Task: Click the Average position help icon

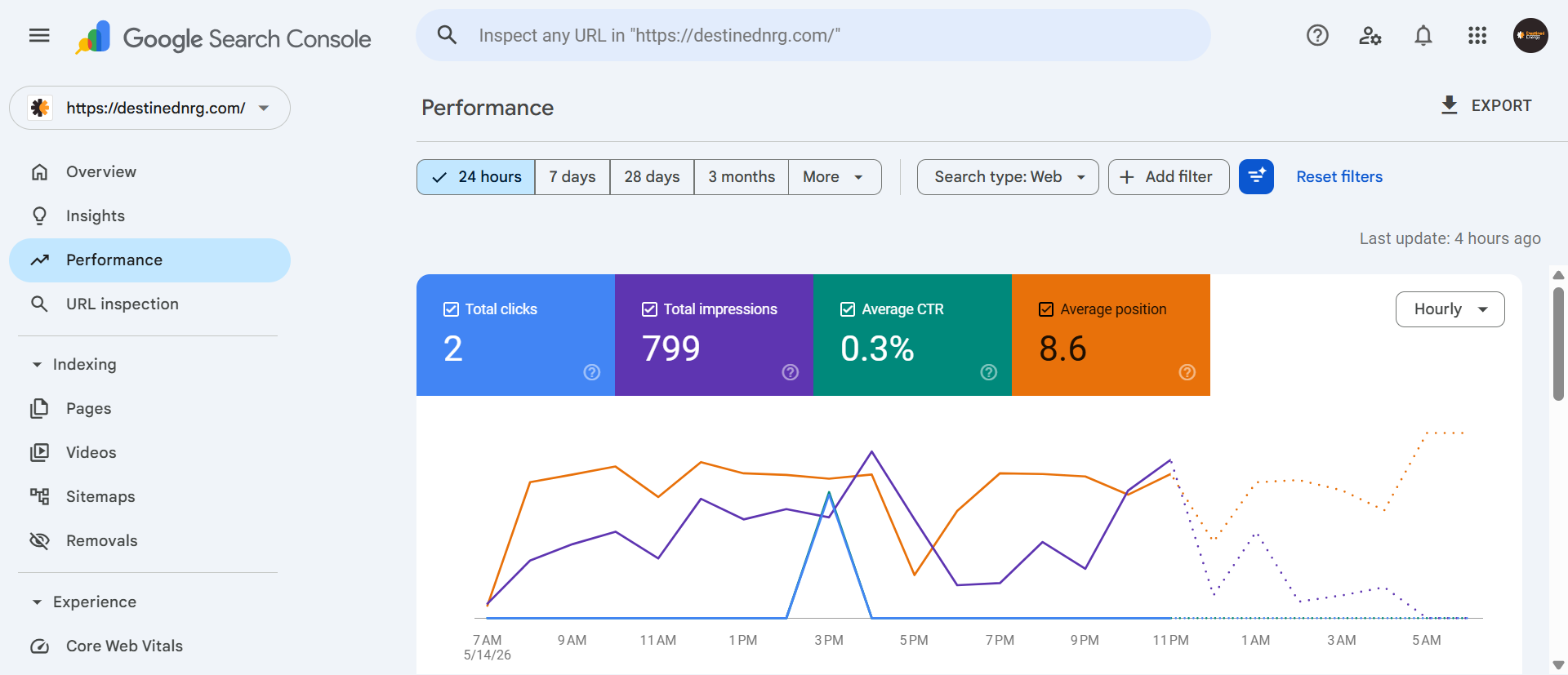Action: click(x=1187, y=372)
